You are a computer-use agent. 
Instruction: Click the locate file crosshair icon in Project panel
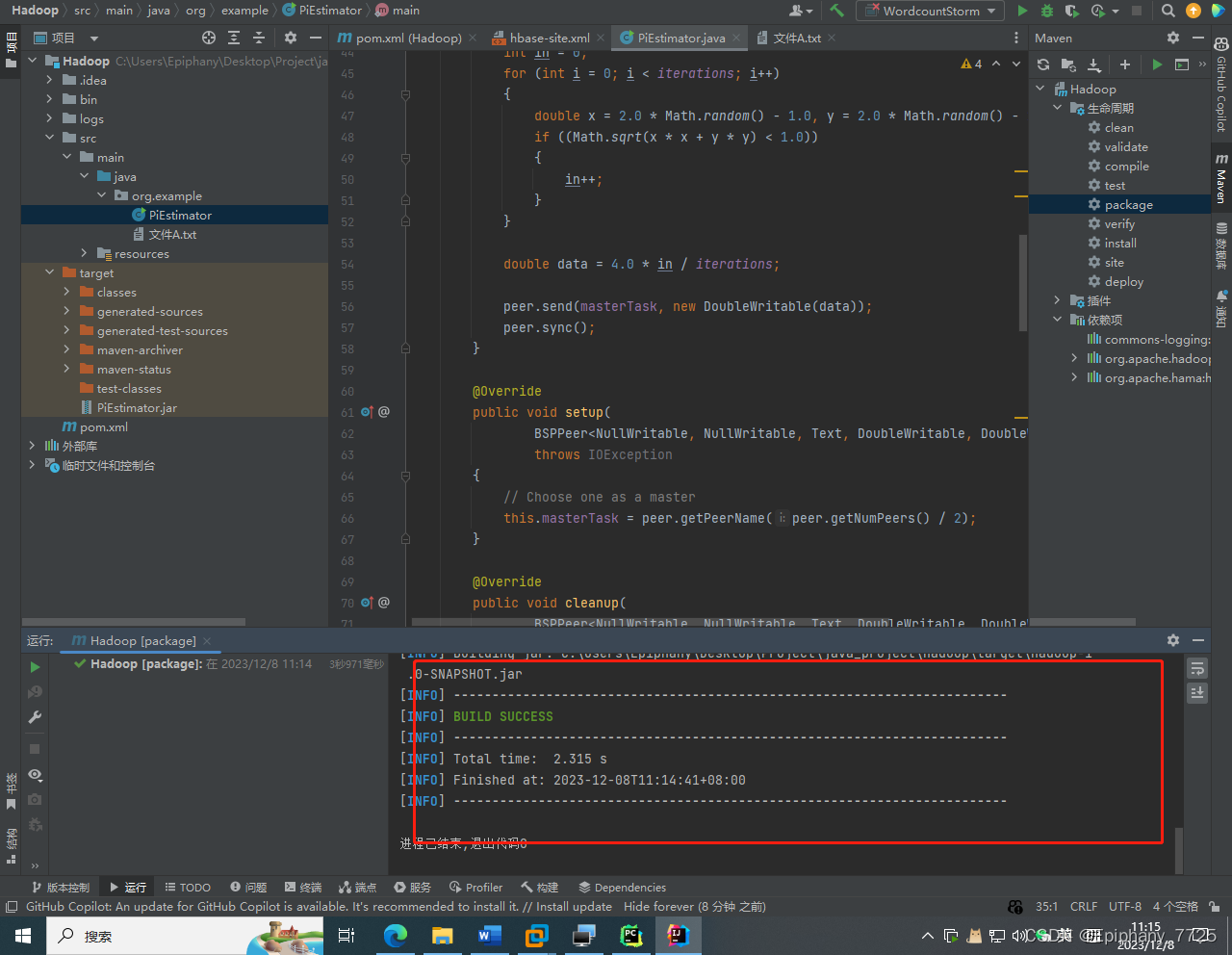(209, 38)
